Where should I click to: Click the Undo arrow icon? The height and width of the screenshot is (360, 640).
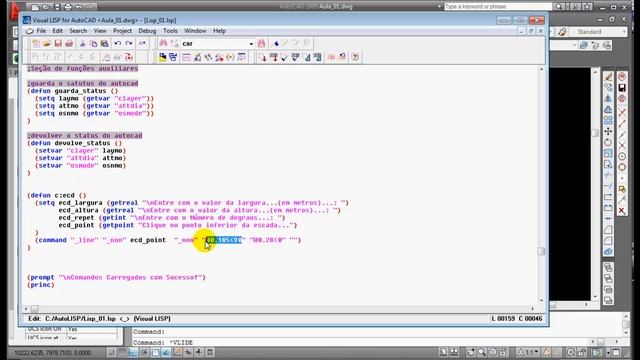coord(118,43)
